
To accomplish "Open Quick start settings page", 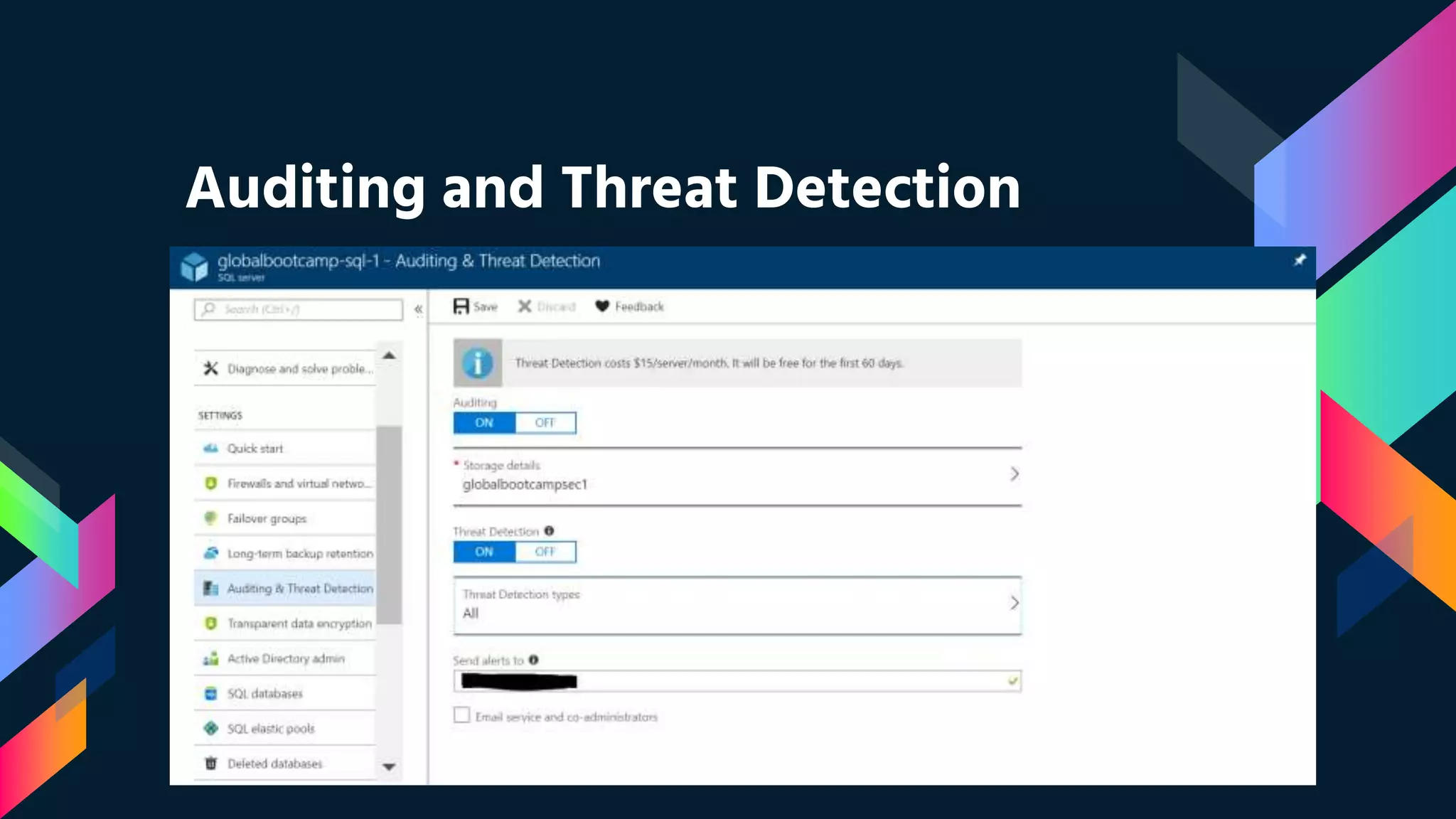I will click(285, 449).
